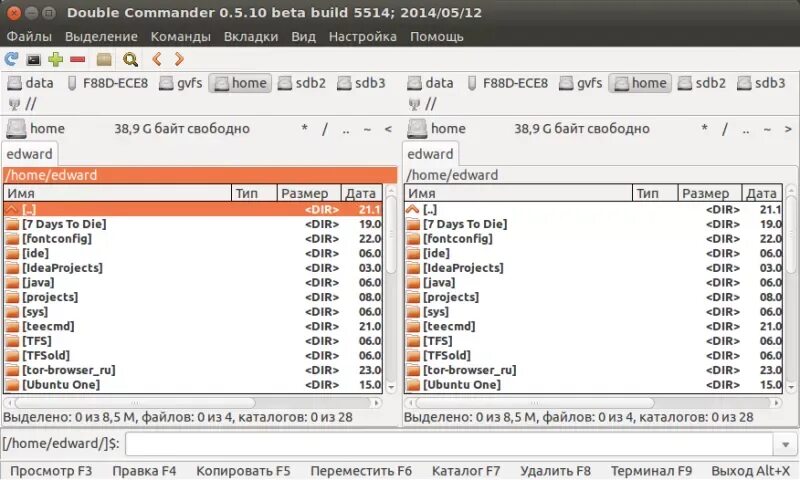This screenshot has width=800, height=480.
Task: Select gvfs drive in left panel
Action: tap(181, 83)
